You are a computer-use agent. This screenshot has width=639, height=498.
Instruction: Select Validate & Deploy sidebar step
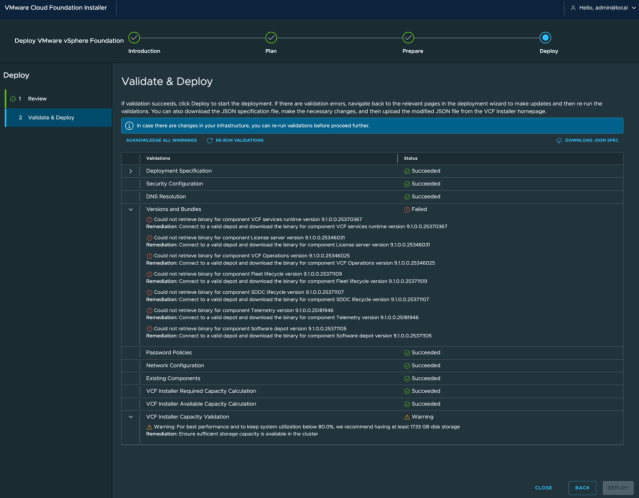tap(58, 117)
